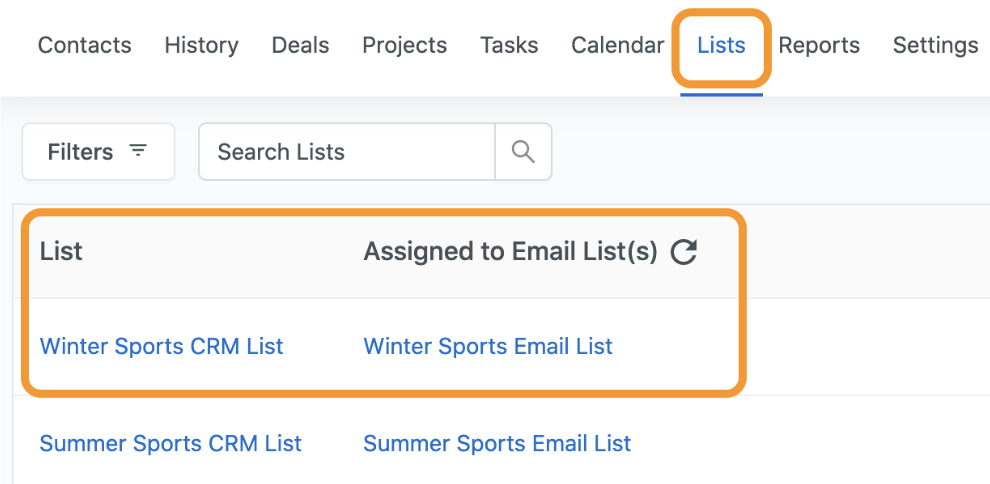Click the search magnifier icon

(x=523, y=152)
